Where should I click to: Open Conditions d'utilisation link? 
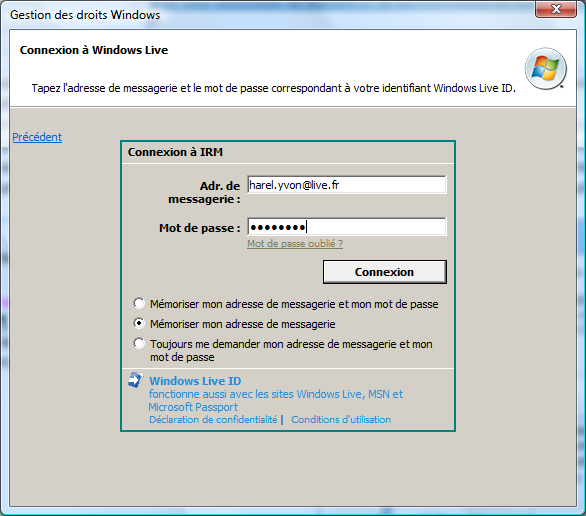point(341,420)
